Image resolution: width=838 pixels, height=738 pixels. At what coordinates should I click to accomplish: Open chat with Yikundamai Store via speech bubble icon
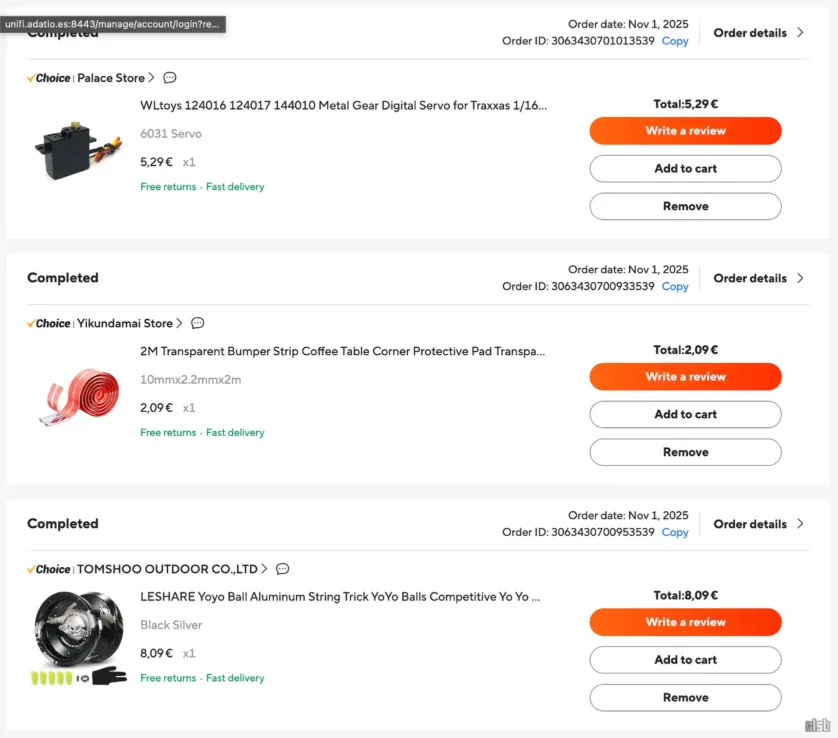pyautogui.click(x=197, y=323)
